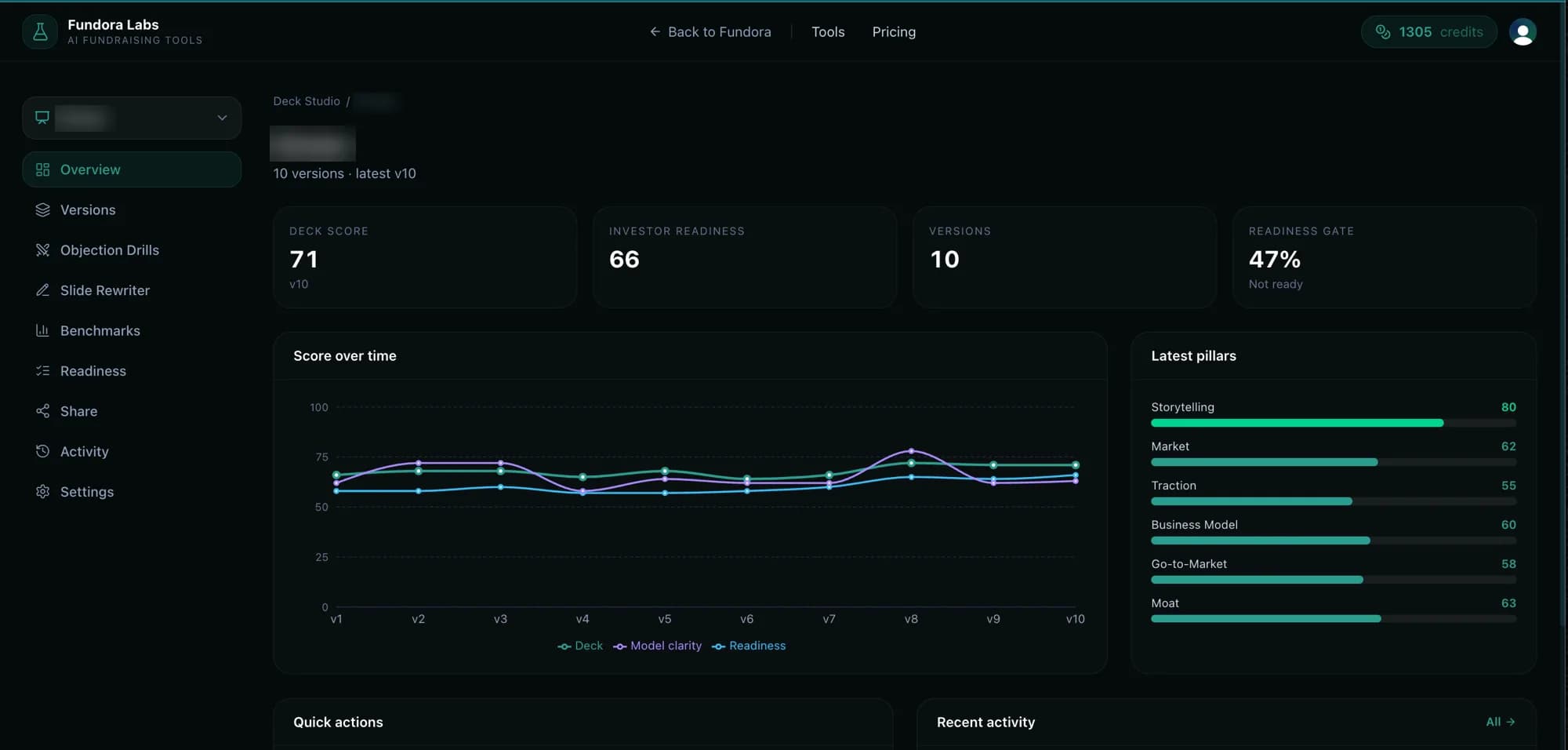Navigate to Benchmarks
This screenshot has width=1568, height=750.
(x=132, y=330)
